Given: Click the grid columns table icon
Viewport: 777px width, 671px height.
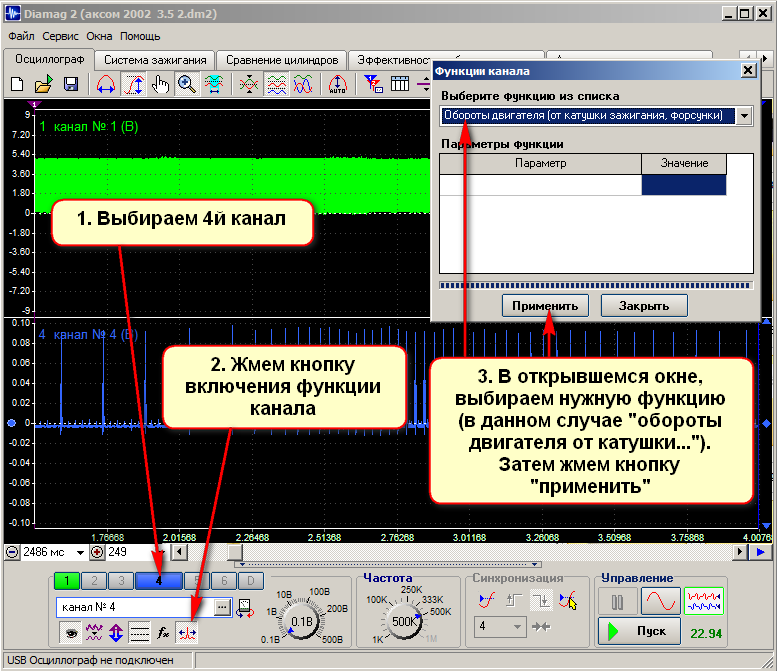Looking at the screenshot, I should 399,84.
